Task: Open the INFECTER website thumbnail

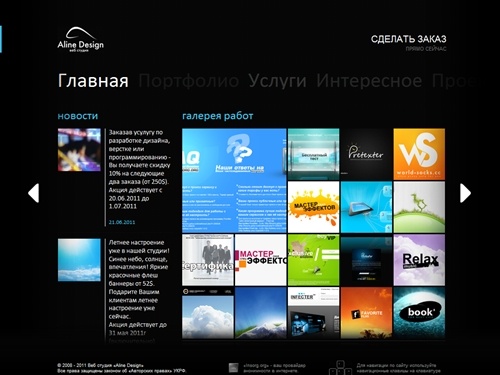Action: pyautogui.click(x=313, y=313)
